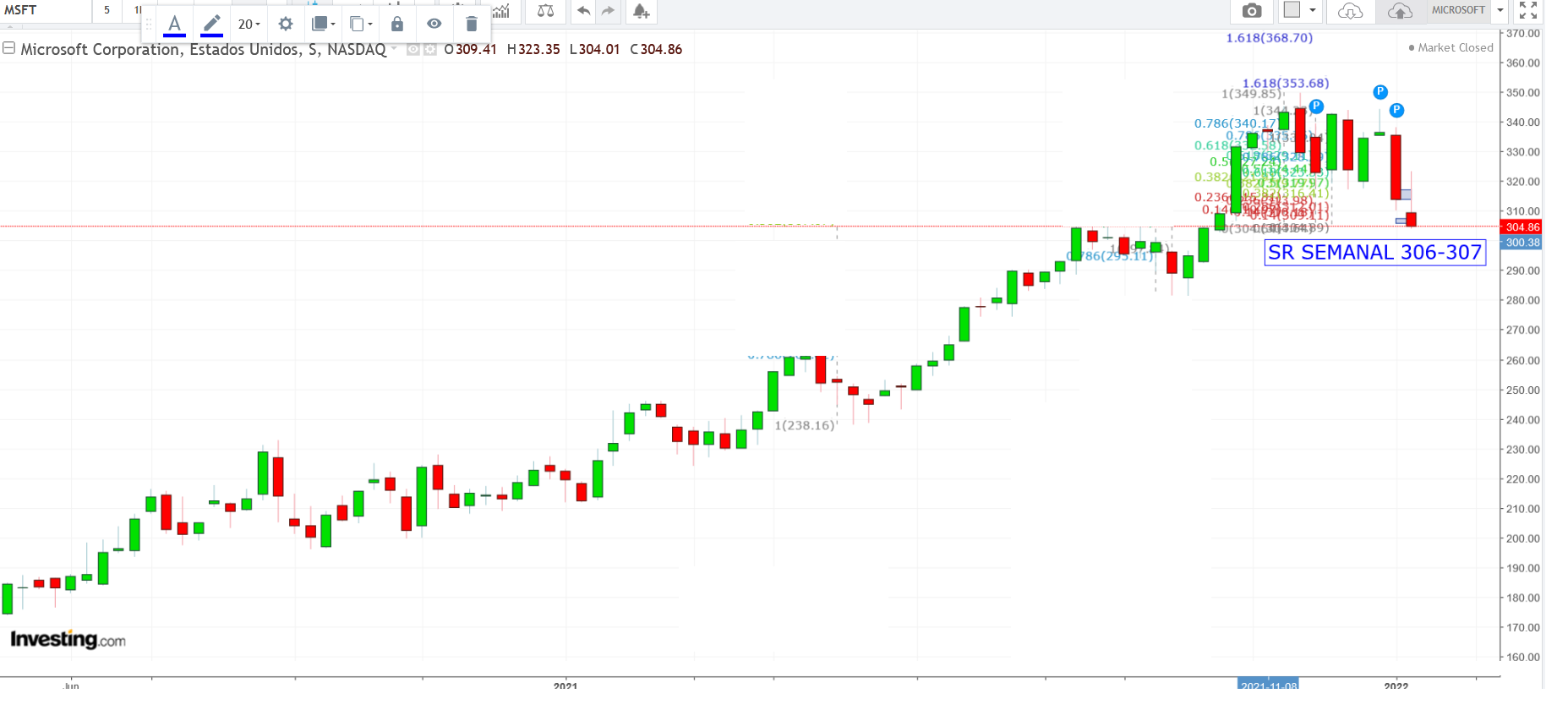Open the background color pencil tool
This screenshot has width=1568, height=710.
coord(212,24)
